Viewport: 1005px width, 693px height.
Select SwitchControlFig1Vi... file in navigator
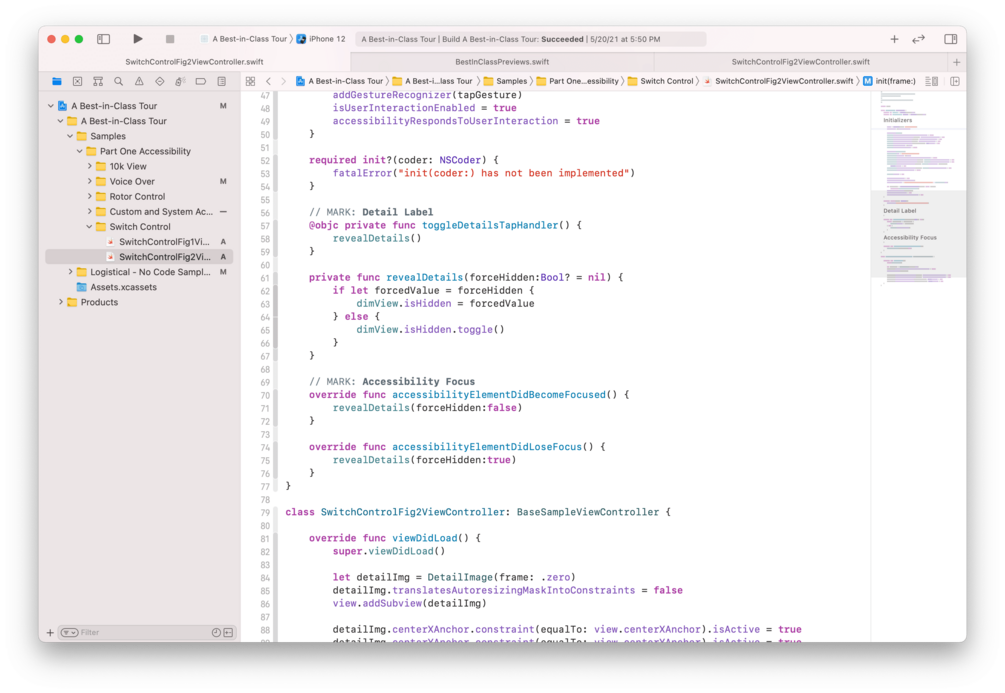164,242
